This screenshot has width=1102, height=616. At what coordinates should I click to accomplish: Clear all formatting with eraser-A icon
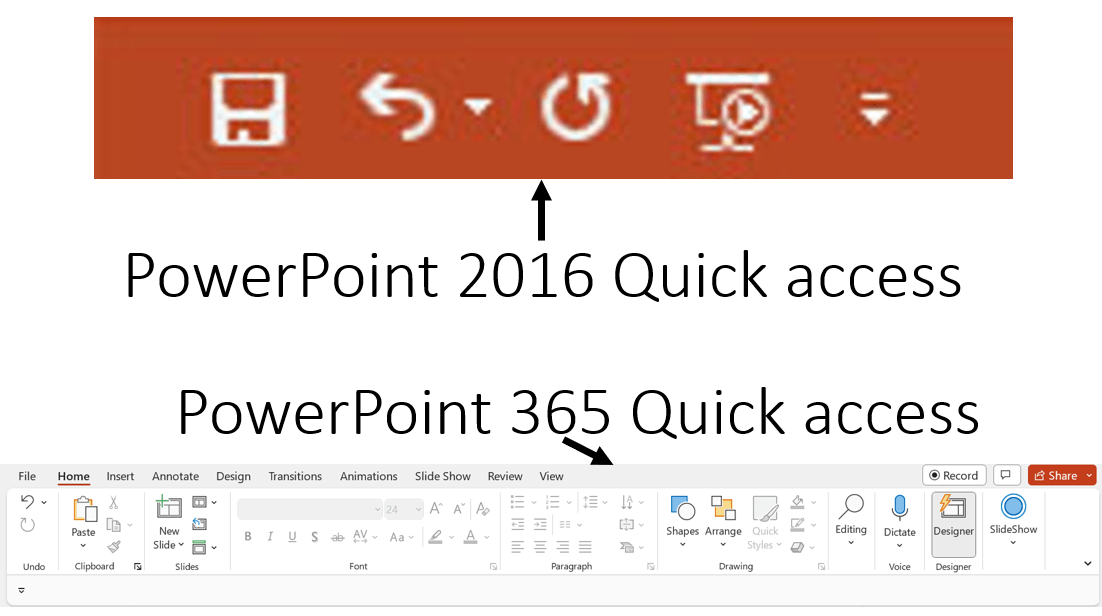482,508
